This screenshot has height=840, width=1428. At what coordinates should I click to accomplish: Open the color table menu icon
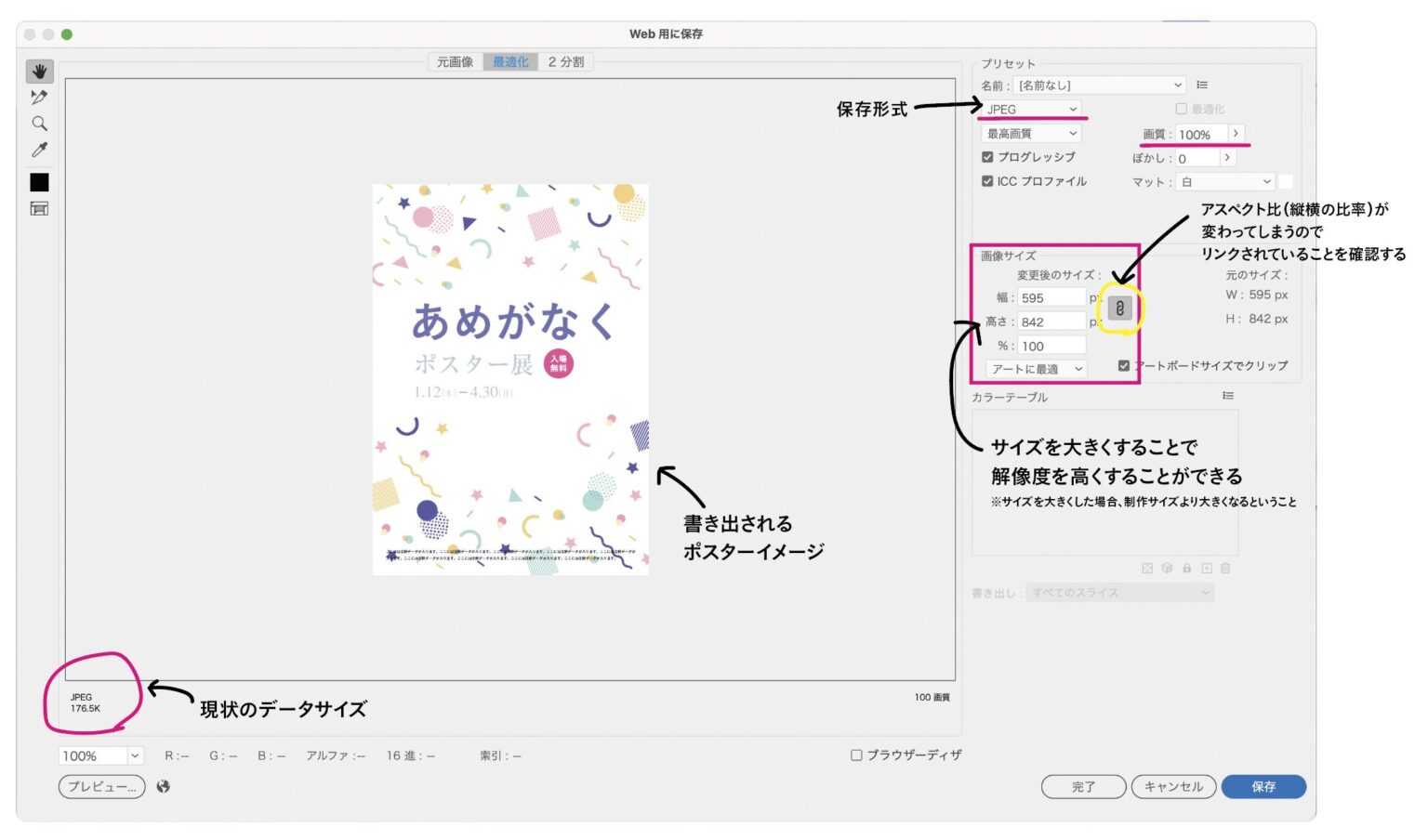1228,396
